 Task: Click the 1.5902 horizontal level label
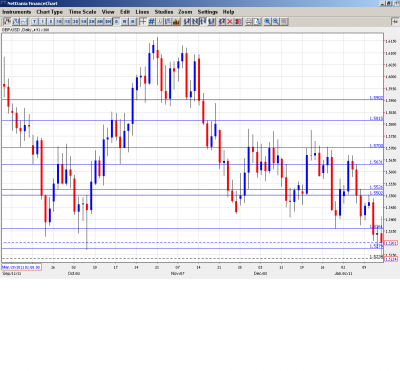[376, 98]
